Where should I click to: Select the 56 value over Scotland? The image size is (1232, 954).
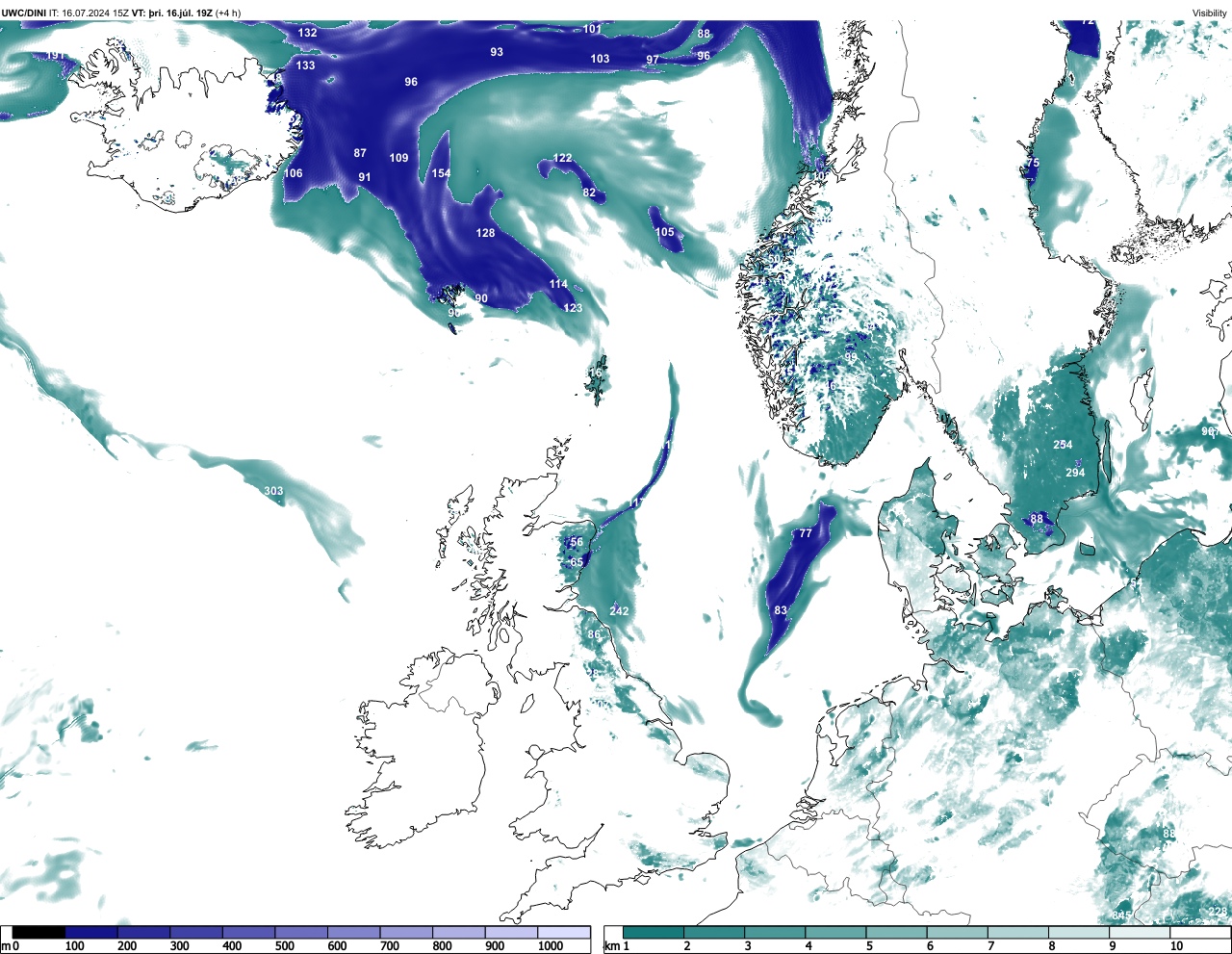[577, 542]
